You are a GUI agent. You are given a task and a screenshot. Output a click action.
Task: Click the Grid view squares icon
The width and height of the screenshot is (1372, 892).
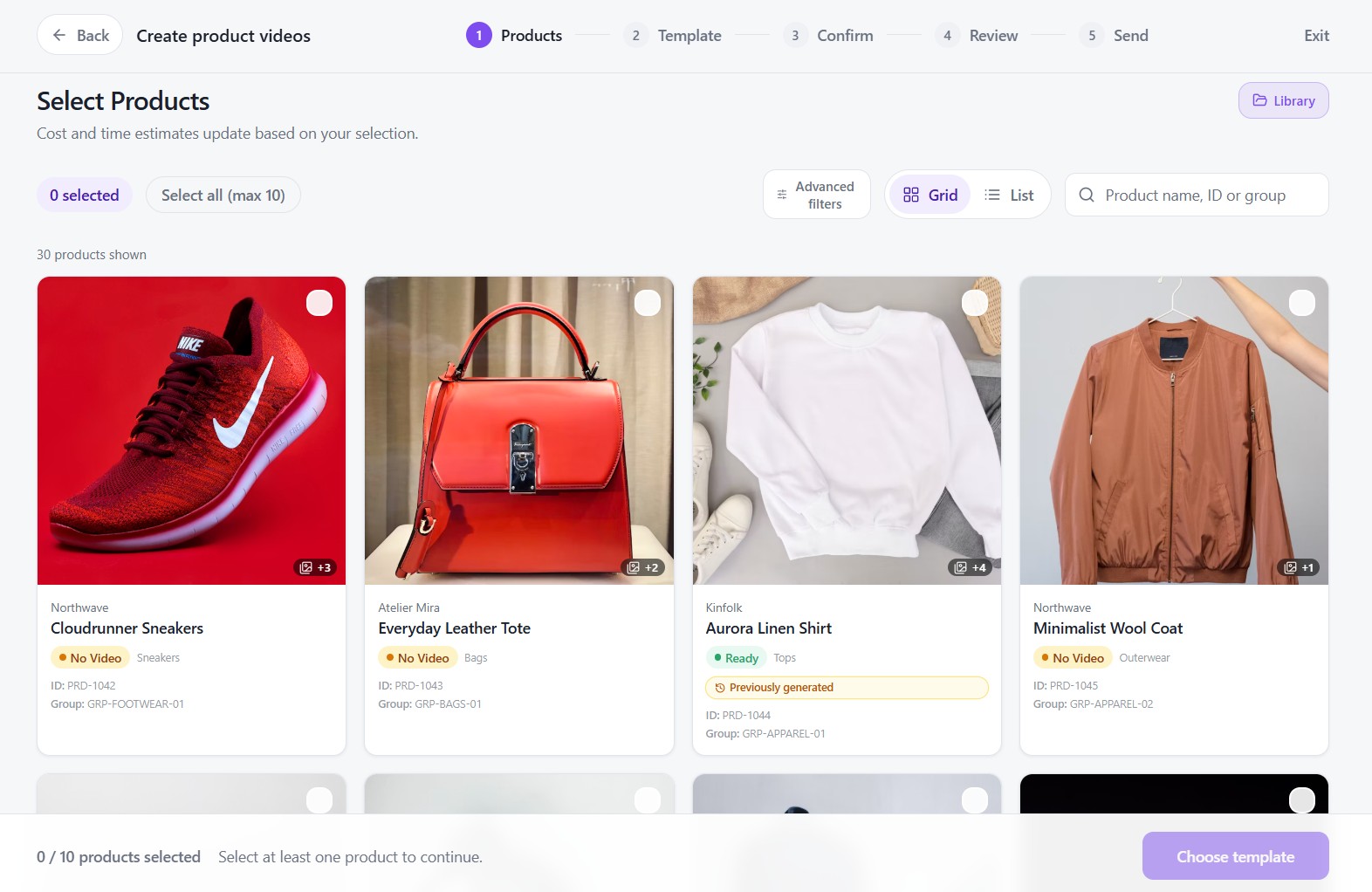click(911, 195)
